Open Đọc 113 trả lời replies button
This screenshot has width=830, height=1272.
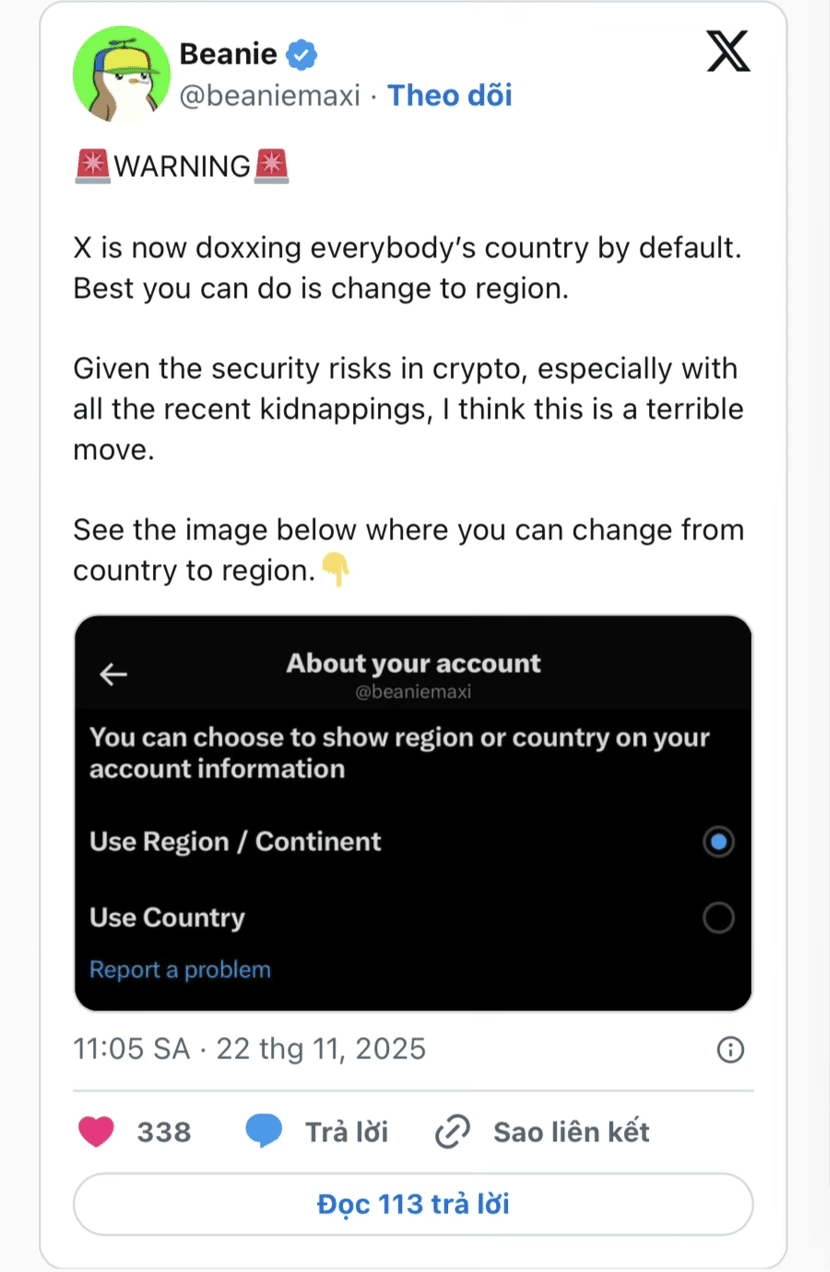point(413,1204)
